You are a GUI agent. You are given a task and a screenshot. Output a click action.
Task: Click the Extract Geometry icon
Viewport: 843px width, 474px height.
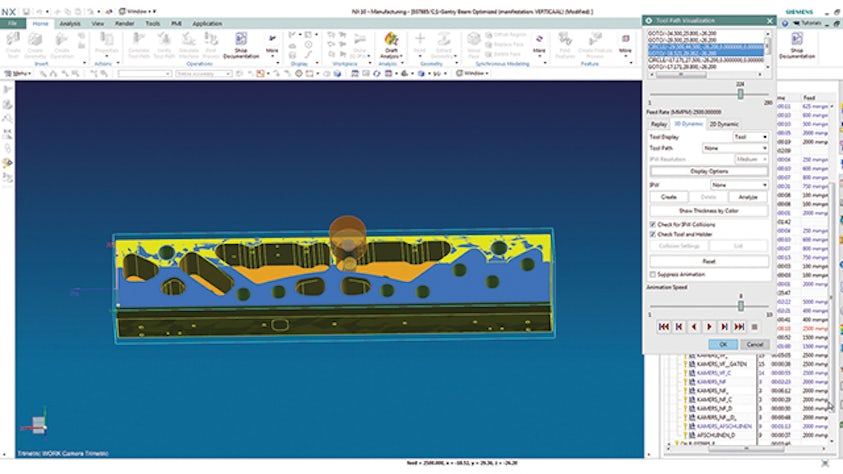(x=444, y=46)
